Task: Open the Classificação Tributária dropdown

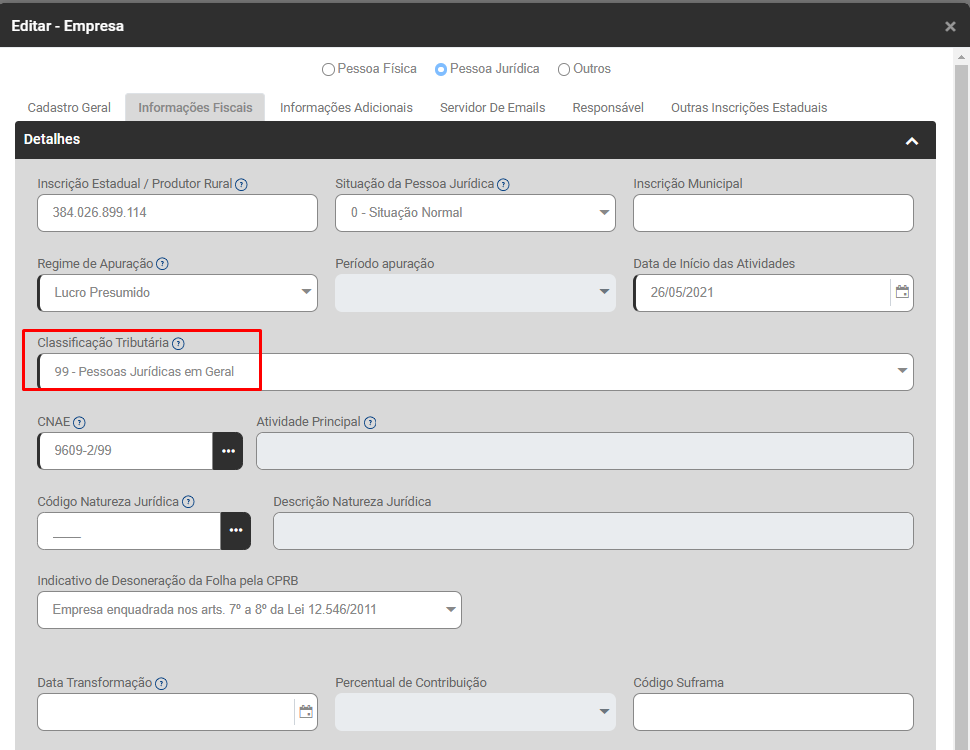Action: 475,372
